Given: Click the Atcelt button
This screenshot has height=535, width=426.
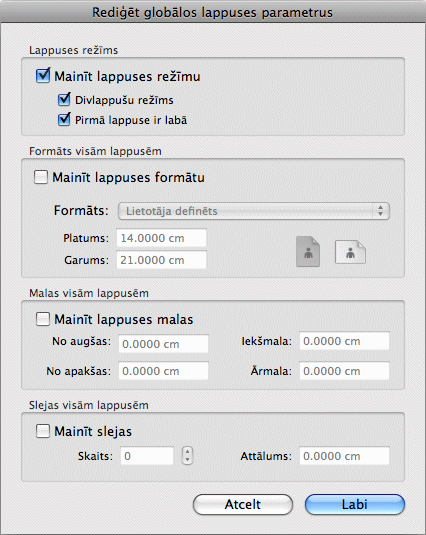Looking at the screenshot, I should [x=243, y=504].
